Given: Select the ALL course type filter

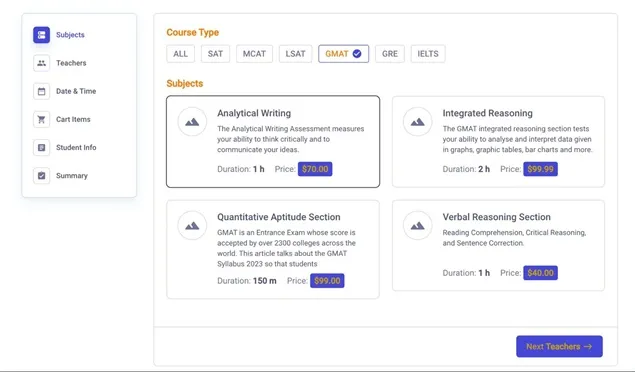Looking at the screenshot, I should pos(181,54).
